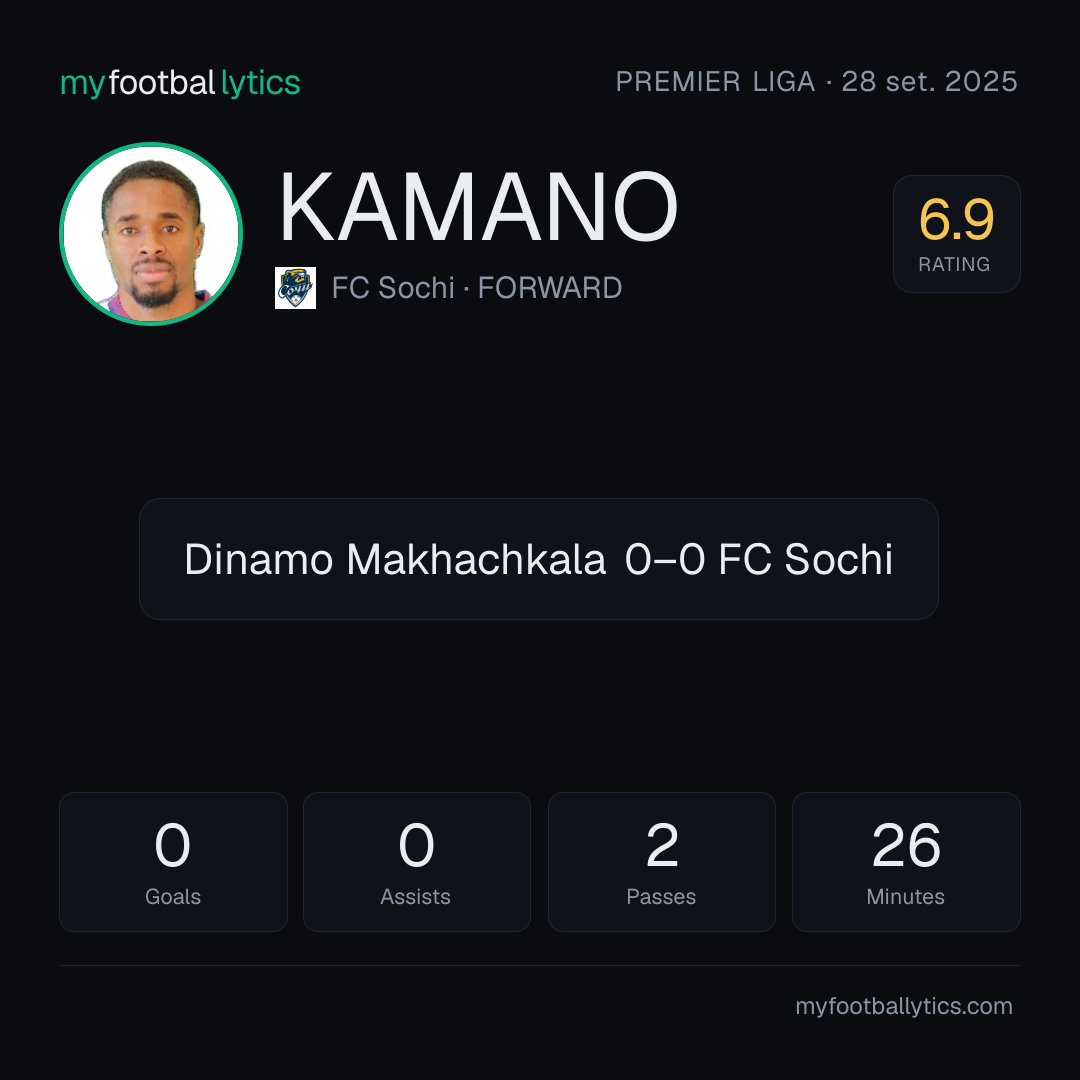The image size is (1080, 1080).
Task: Click the FC Sochi · FORWARD team text
Action: [x=477, y=288]
